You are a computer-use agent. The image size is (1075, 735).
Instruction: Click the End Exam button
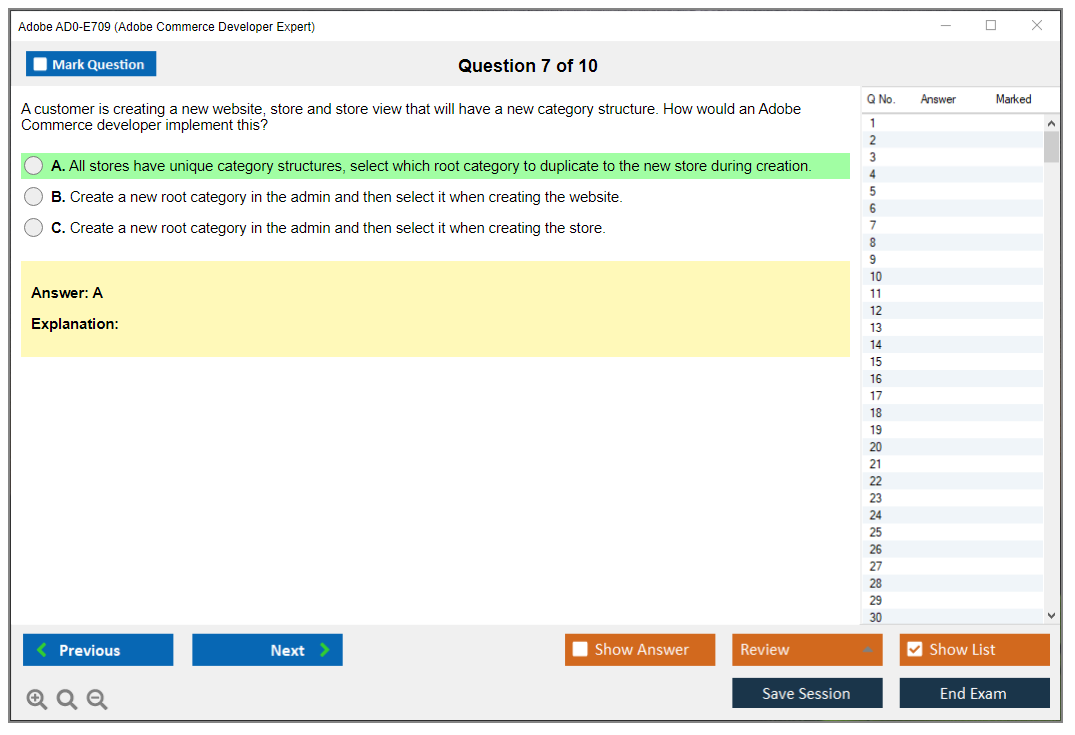974,693
